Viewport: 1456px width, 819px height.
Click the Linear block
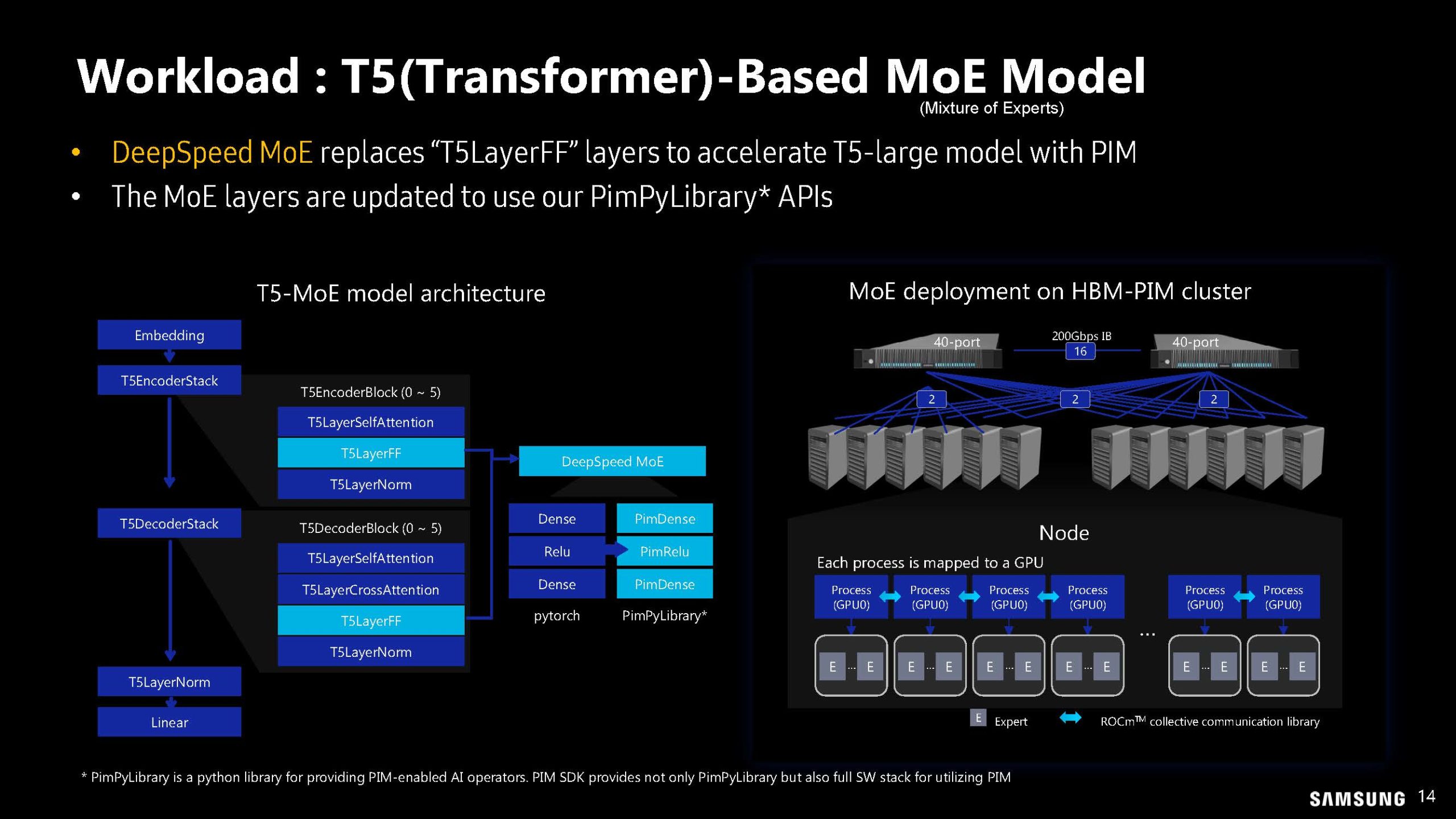click(169, 722)
